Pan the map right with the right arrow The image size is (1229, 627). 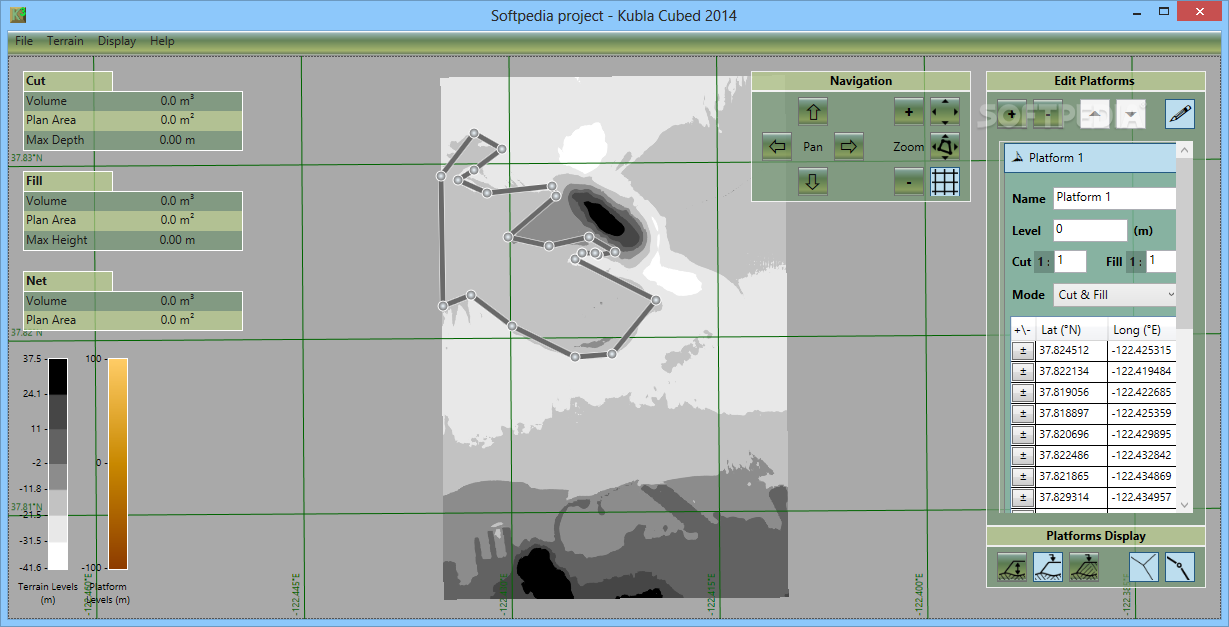click(x=849, y=147)
